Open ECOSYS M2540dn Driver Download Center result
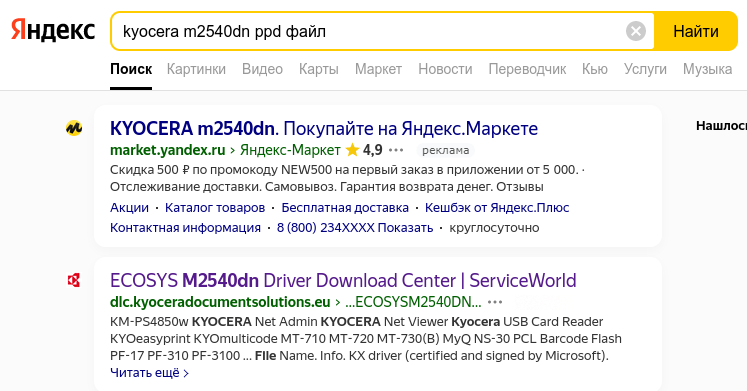This screenshot has height=391, width=747. click(343, 281)
